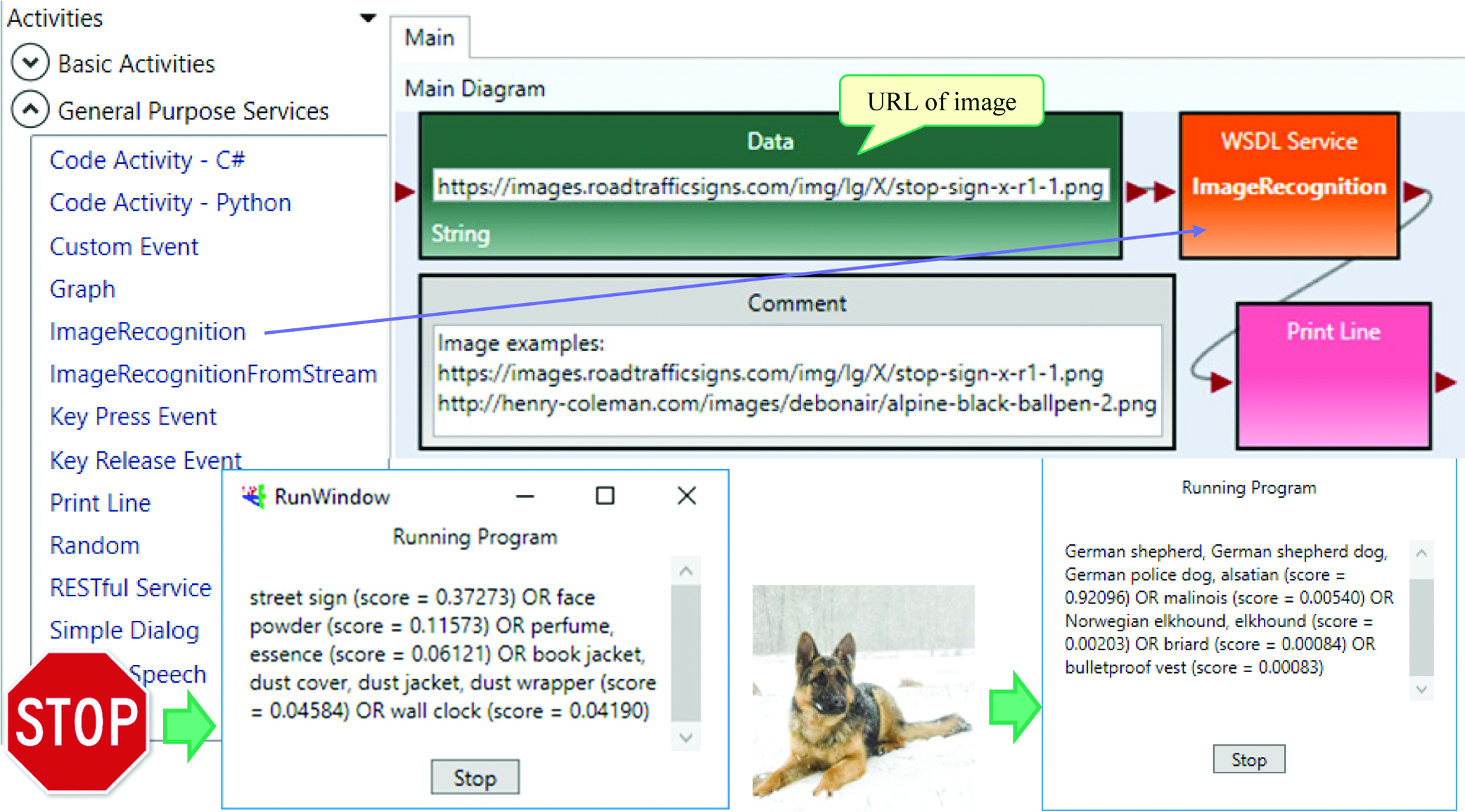Click the input port arrow of Data block
The image size is (1465, 812).
[404, 191]
